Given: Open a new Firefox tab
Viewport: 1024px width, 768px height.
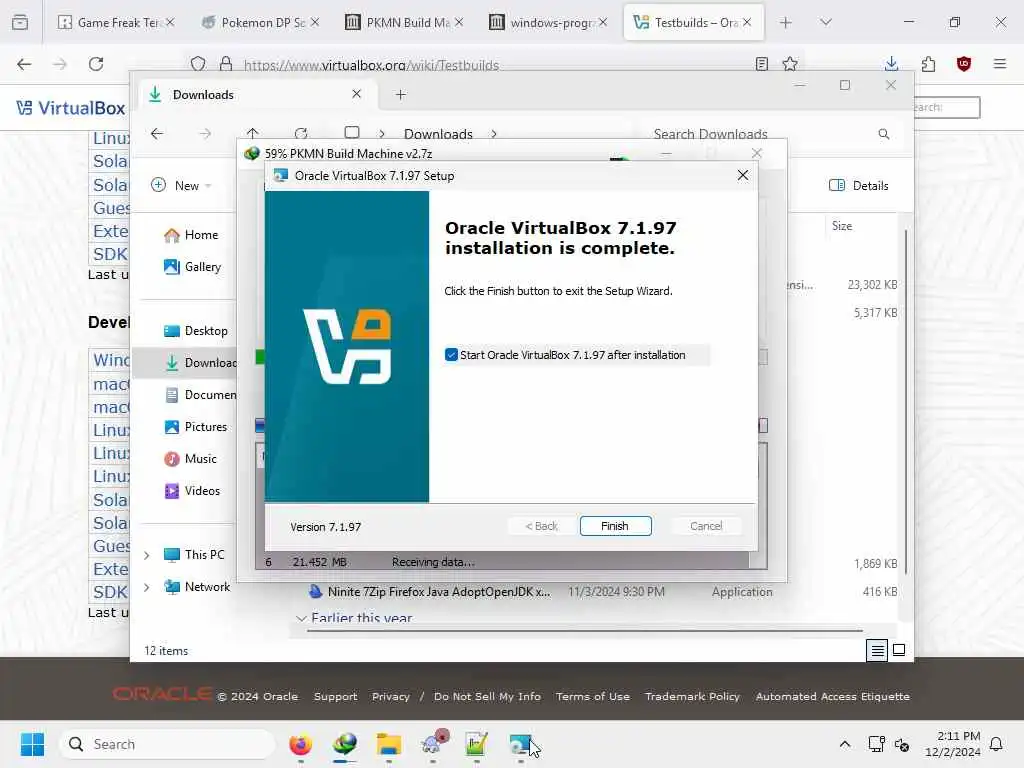Looking at the screenshot, I should coord(786,22).
